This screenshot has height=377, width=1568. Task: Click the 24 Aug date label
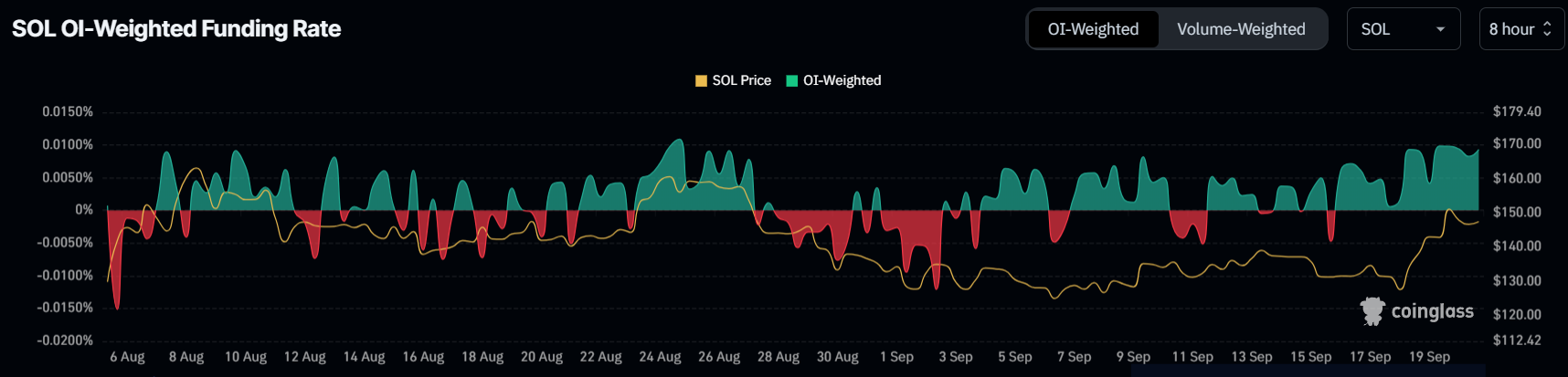point(660,357)
